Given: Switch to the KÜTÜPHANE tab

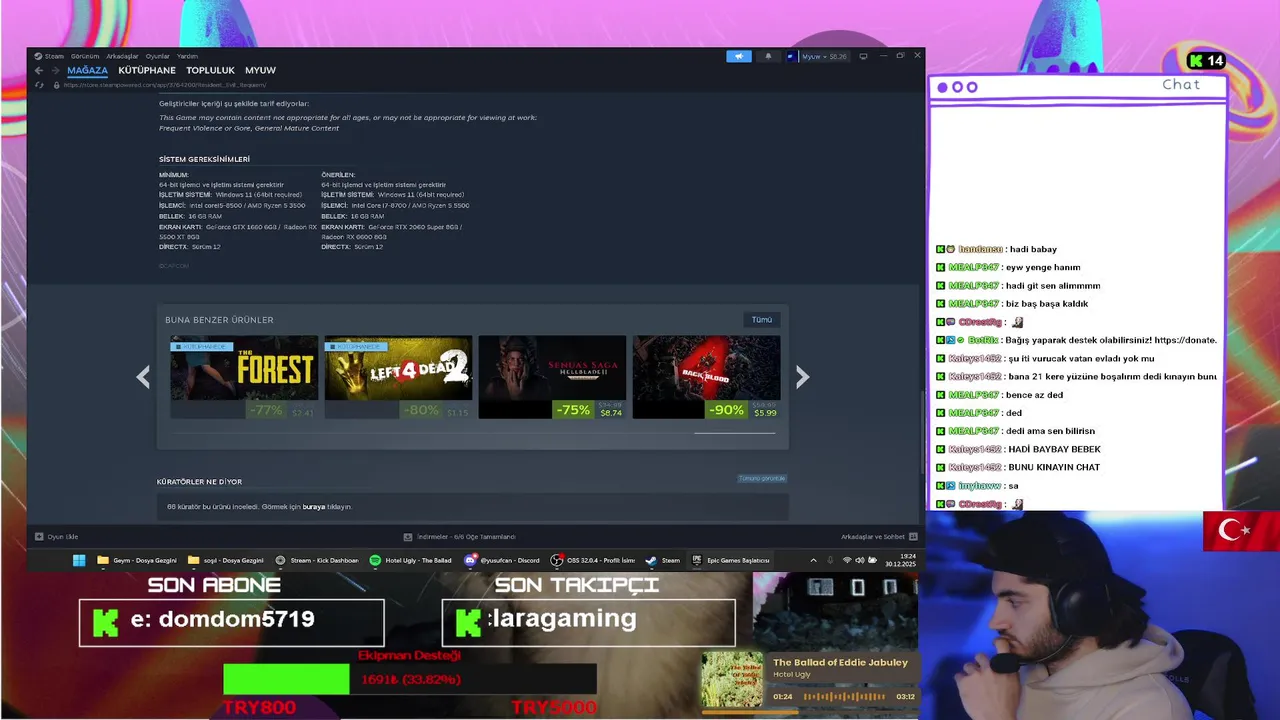Looking at the screenshot, I should point(147,70).
